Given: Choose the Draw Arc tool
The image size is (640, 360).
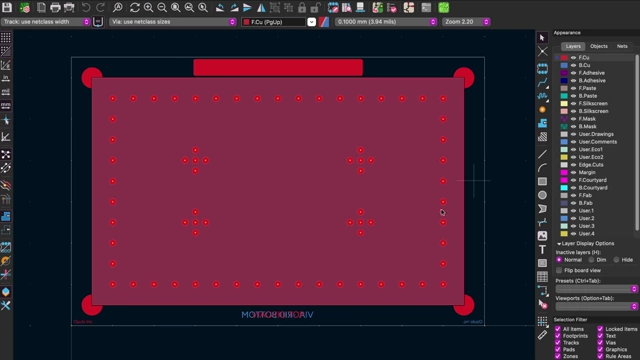Looking at the screenshot, I should (542, 168).
